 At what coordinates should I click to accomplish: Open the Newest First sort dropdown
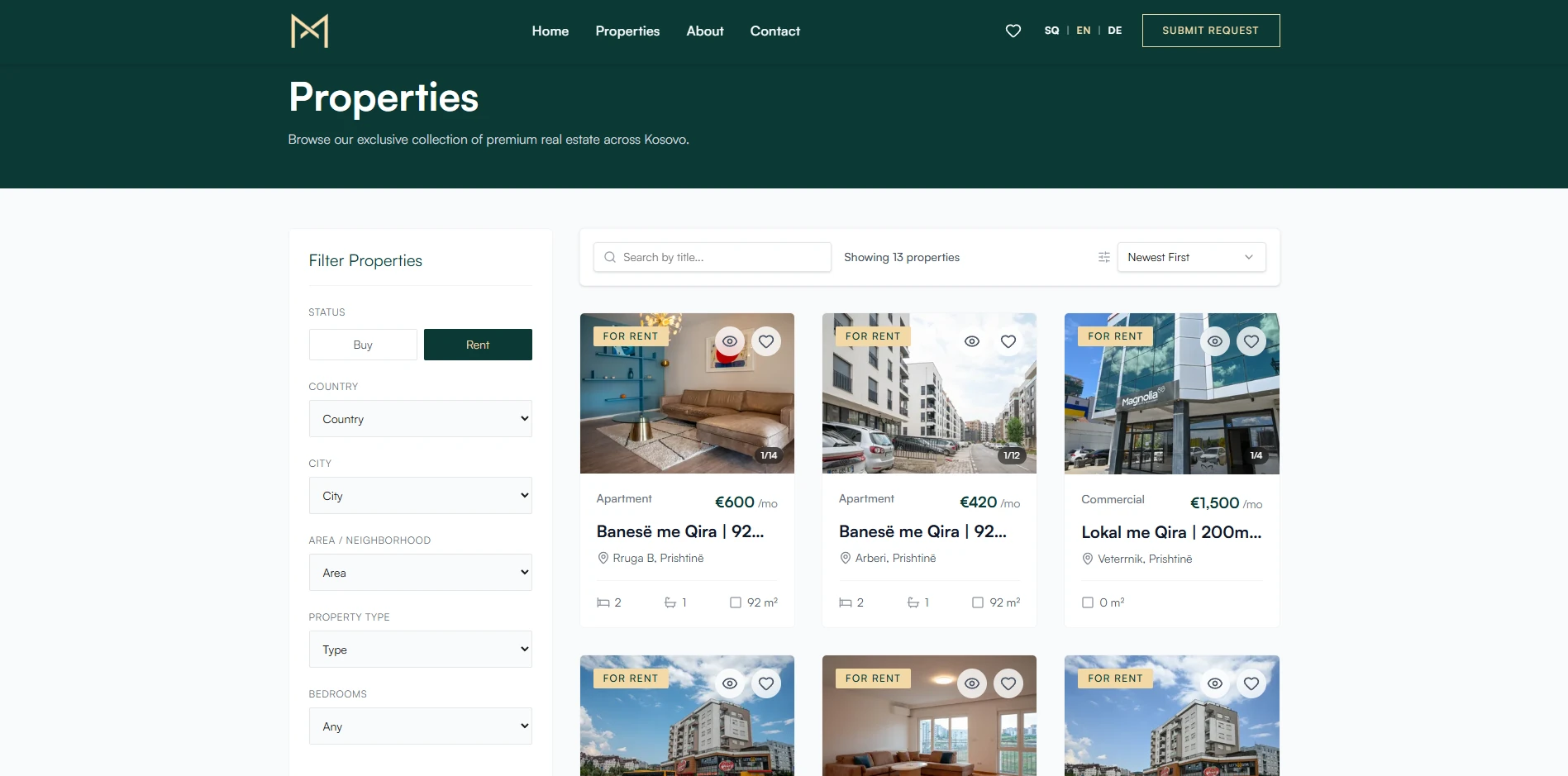point(1191,257)
